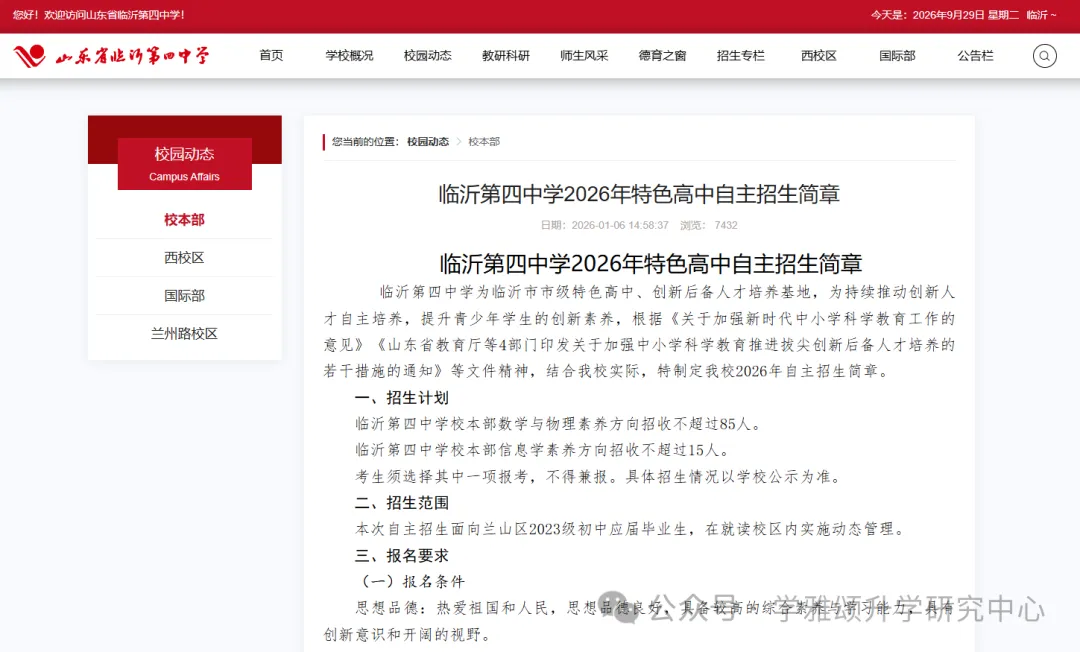Click the search magnifier icon
Screen dimensions: 1080x652
(x=1044, y=56)
